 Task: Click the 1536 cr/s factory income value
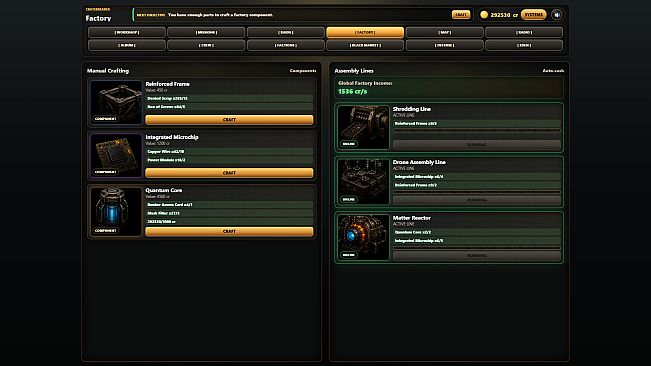(x=352, y=91)
